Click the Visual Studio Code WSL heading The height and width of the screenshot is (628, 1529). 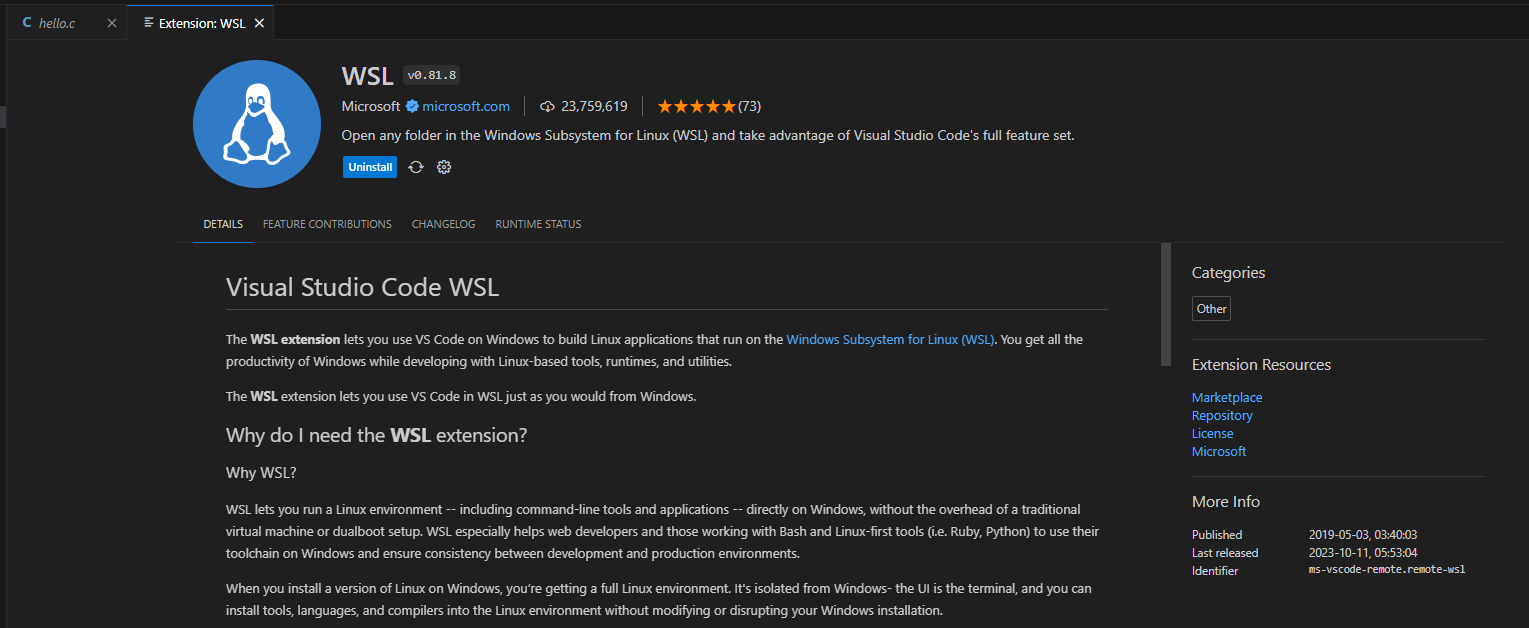[363, 288]
